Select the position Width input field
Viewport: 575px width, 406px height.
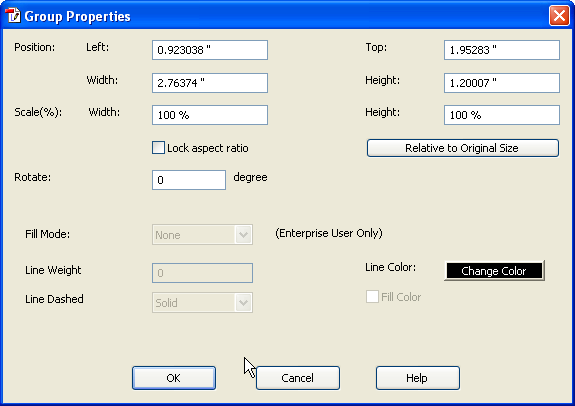click(x=210, y=83)
